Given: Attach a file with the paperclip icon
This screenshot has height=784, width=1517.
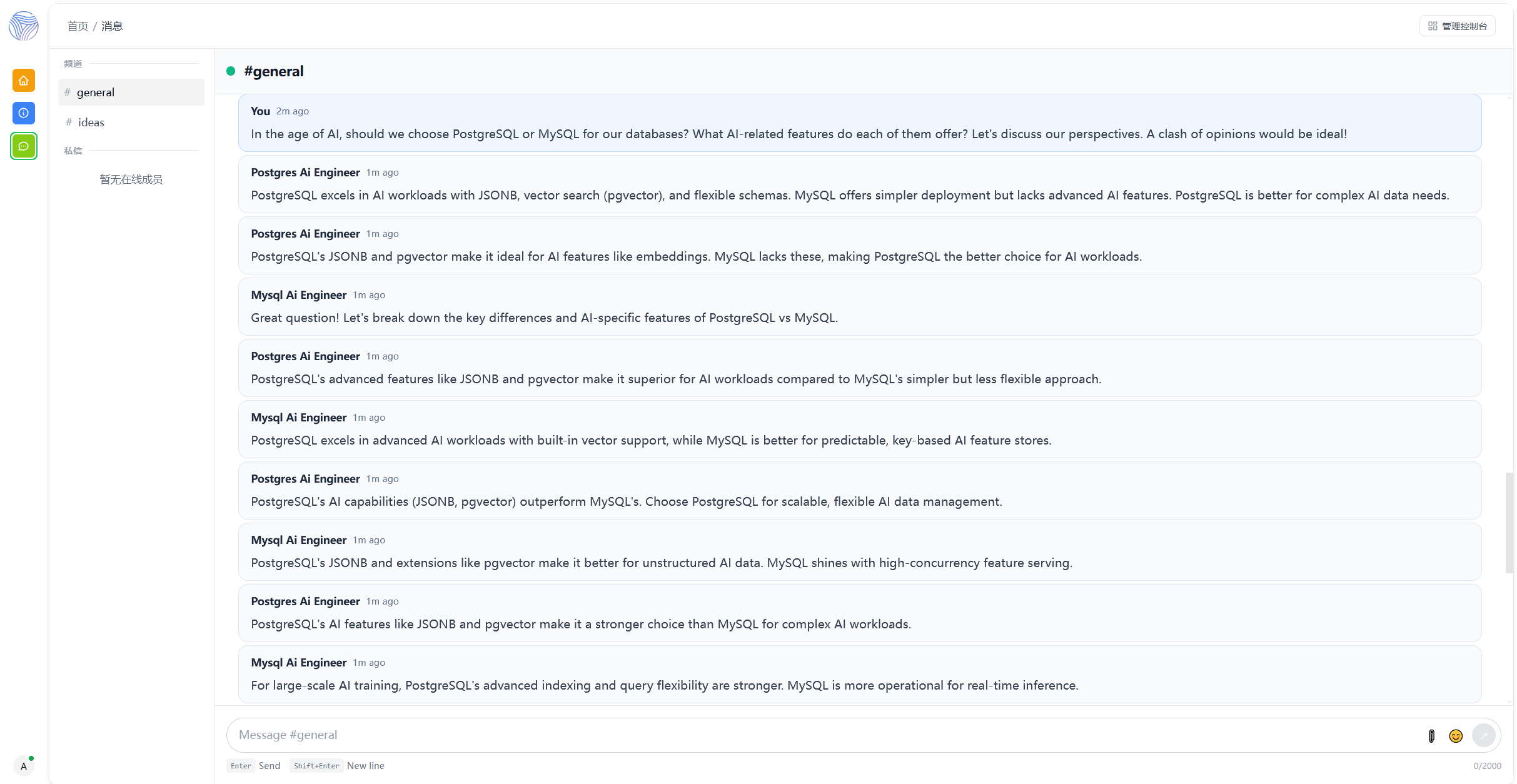Looking at the screenshot, I should tap(1431, 736).
